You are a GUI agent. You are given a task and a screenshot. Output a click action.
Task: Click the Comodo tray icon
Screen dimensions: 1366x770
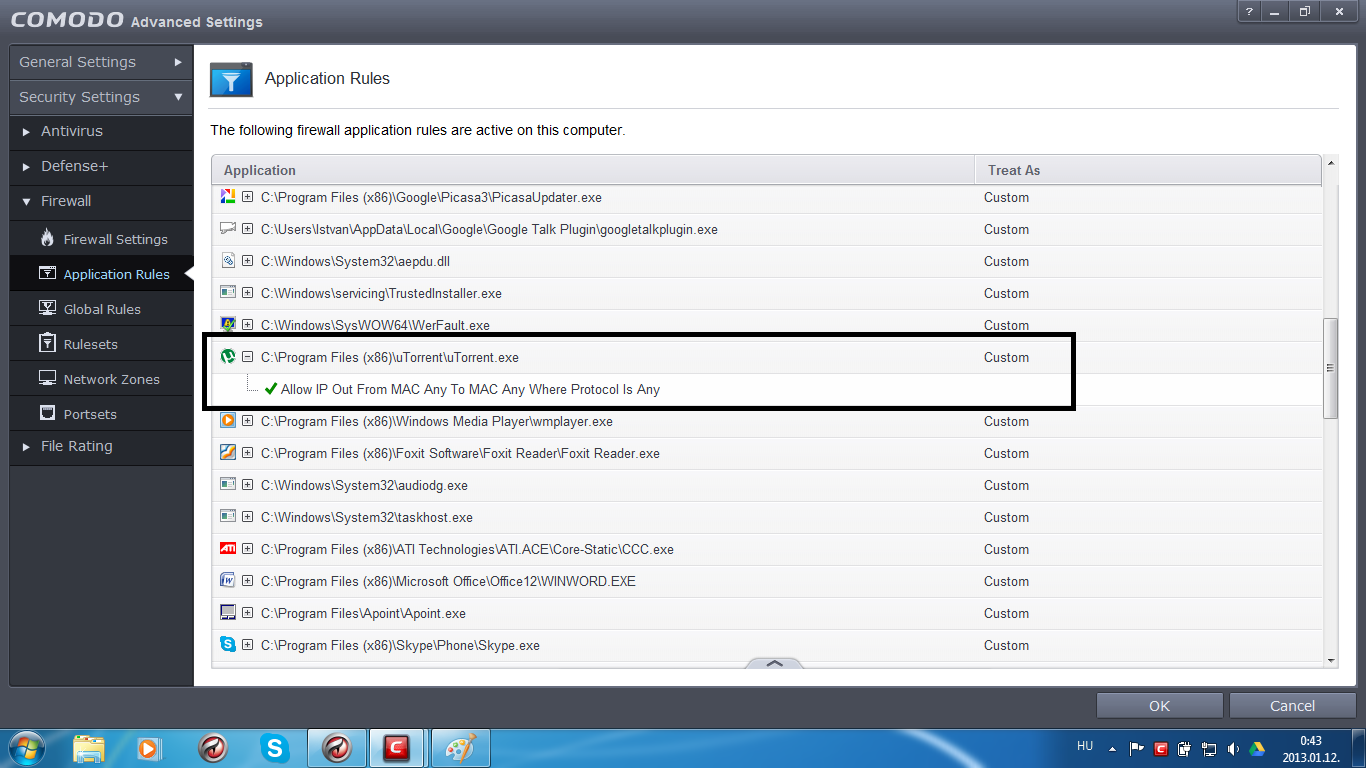[x=1161, y=748]
